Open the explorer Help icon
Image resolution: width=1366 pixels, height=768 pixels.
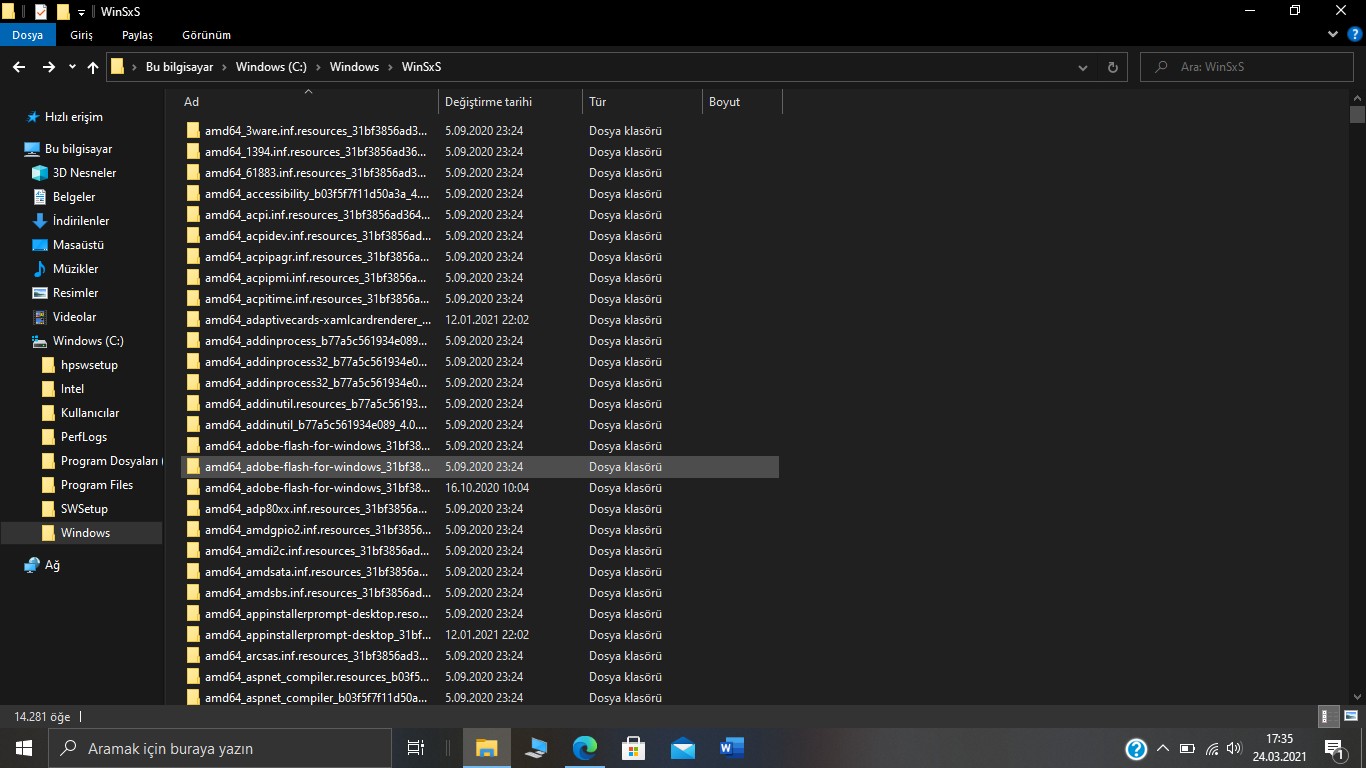click(1355, 34)
